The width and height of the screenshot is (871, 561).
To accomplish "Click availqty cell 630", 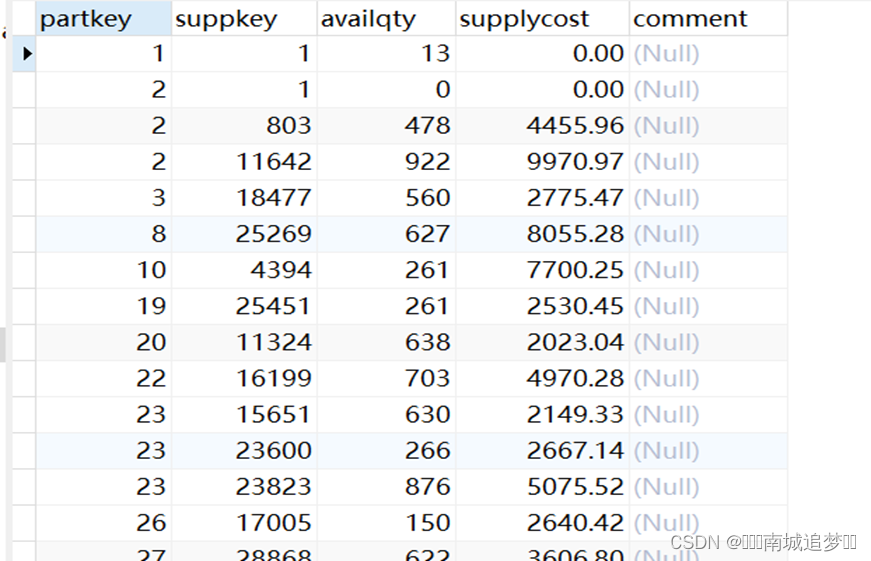I will coord(386,414).
